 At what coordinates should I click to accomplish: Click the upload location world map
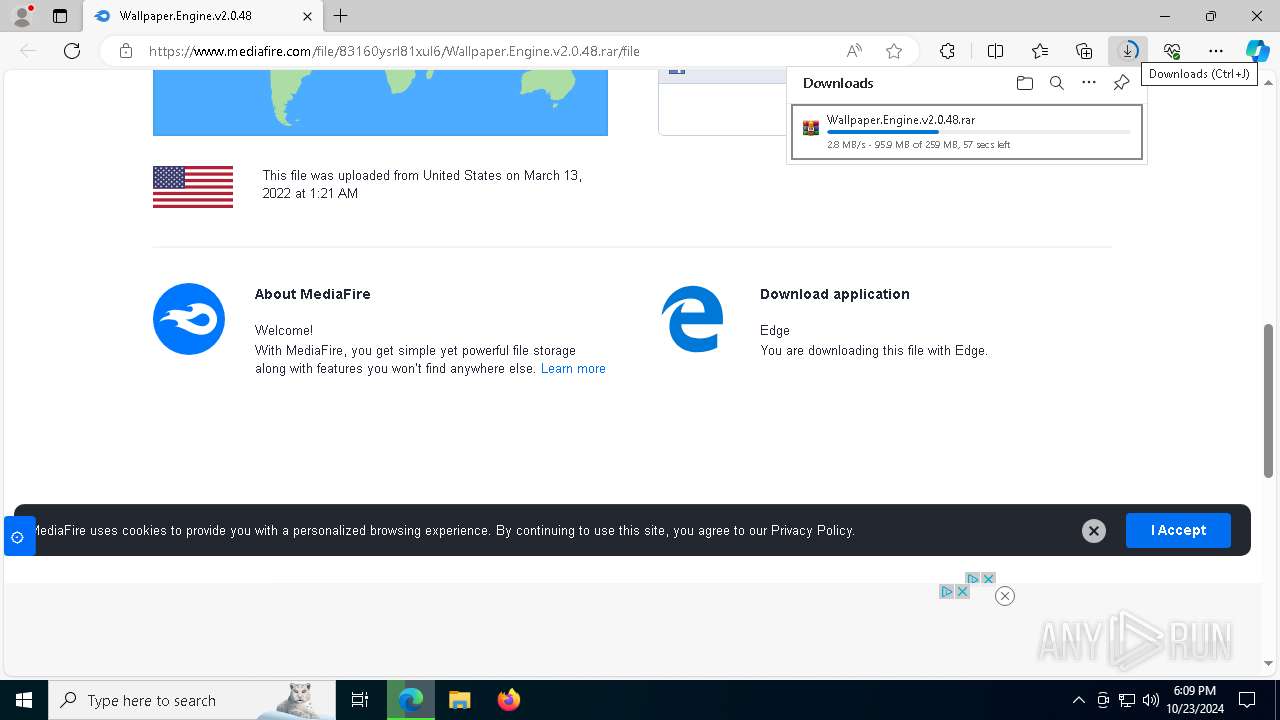click(x=380, y=103)
